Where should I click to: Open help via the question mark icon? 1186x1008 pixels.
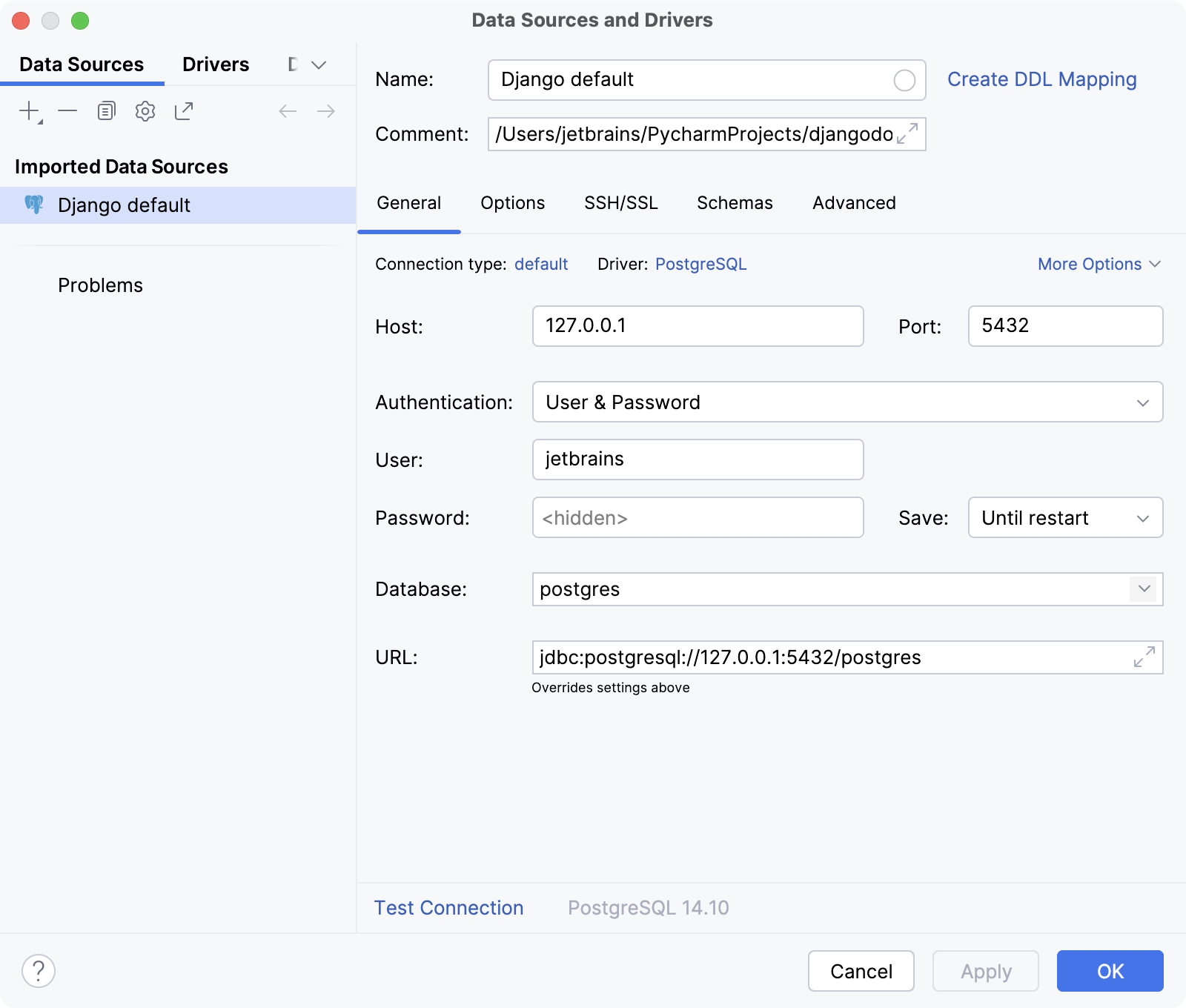tap(39, 969)
